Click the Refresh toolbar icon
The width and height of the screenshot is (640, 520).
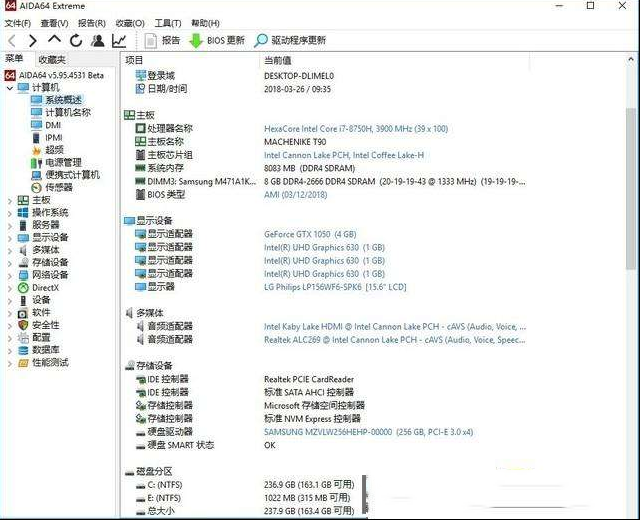(x=76, y=40)
